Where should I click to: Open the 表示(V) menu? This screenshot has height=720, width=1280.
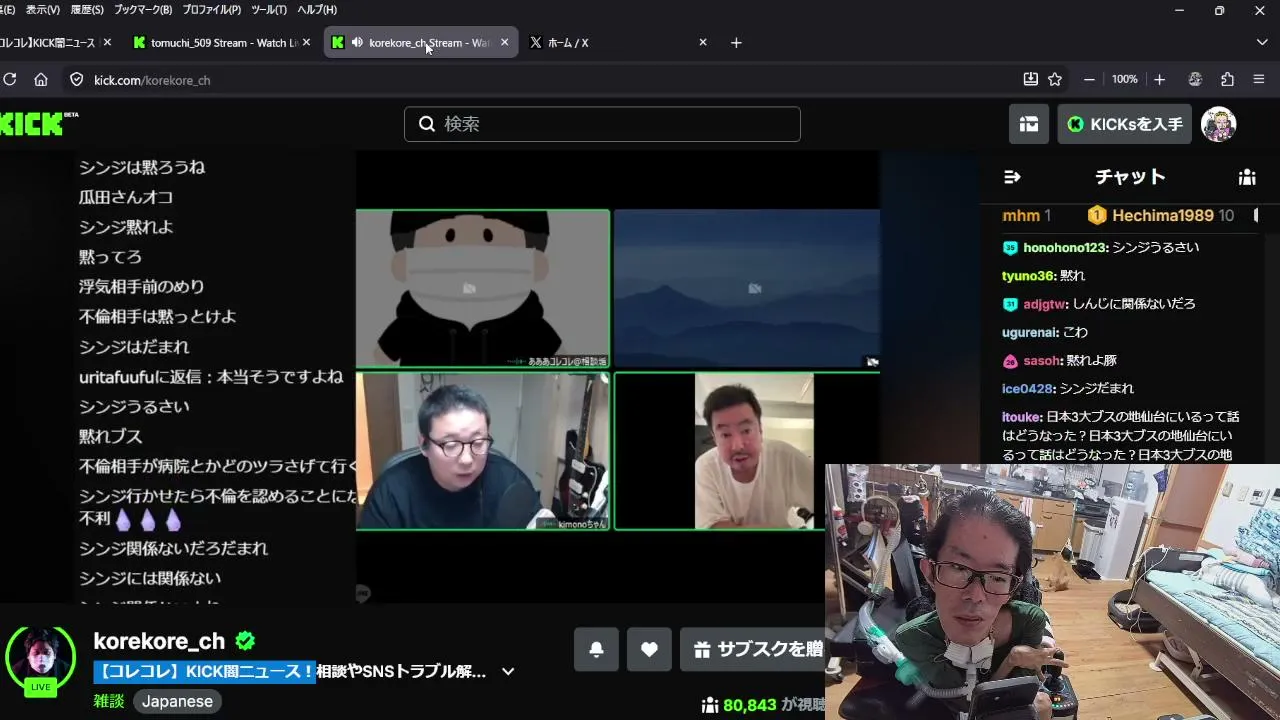pyautogui.click(x=42, y=10)
